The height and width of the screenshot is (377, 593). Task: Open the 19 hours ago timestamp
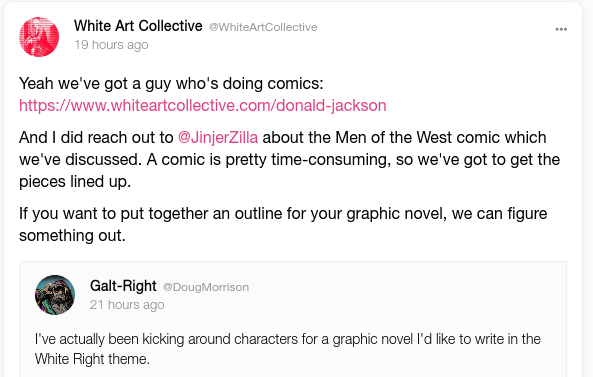coord(111,45)
